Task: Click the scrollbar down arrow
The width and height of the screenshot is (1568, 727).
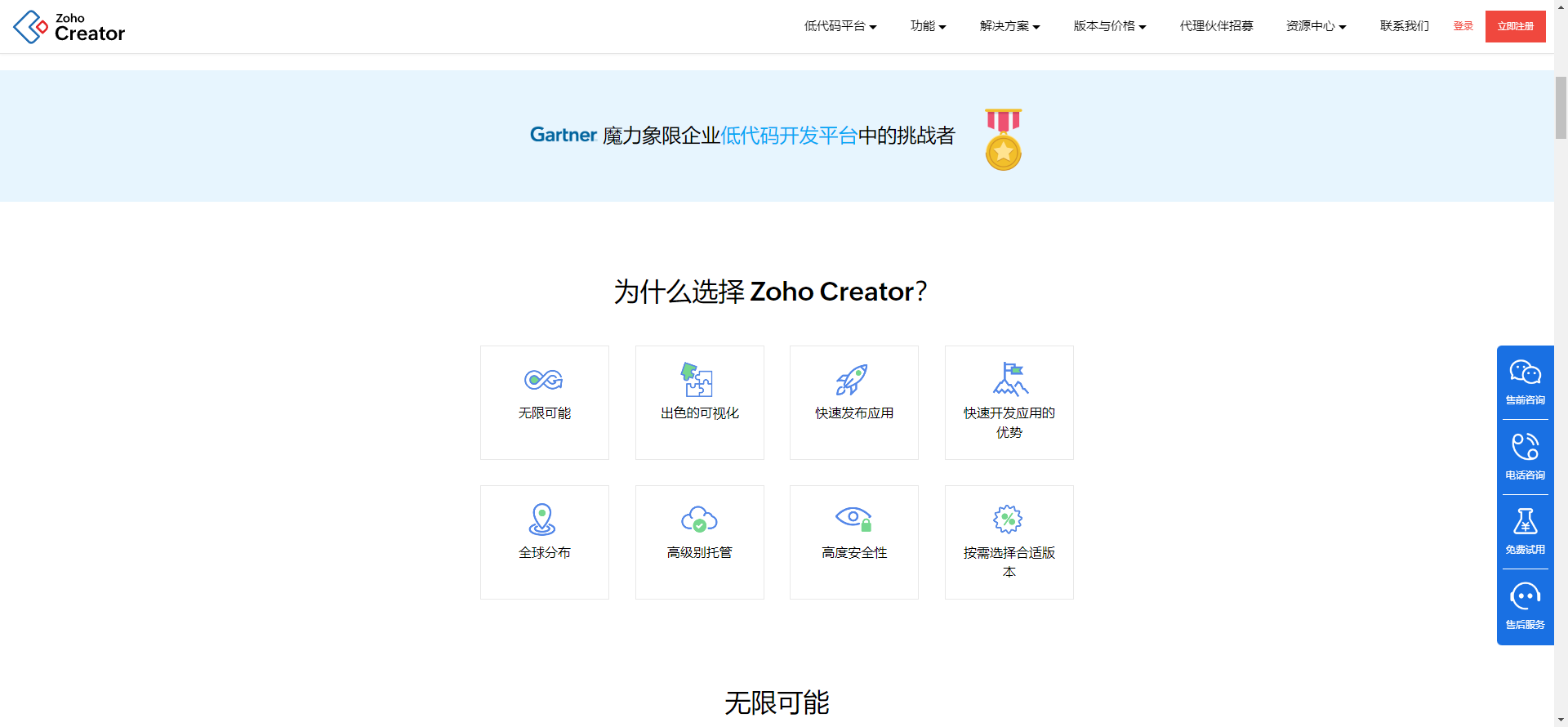Action: tap(1561, 720)
